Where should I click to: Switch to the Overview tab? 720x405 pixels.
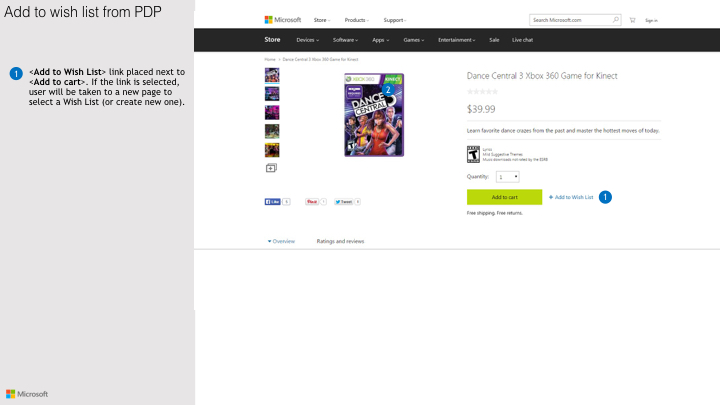coord(281,241)
